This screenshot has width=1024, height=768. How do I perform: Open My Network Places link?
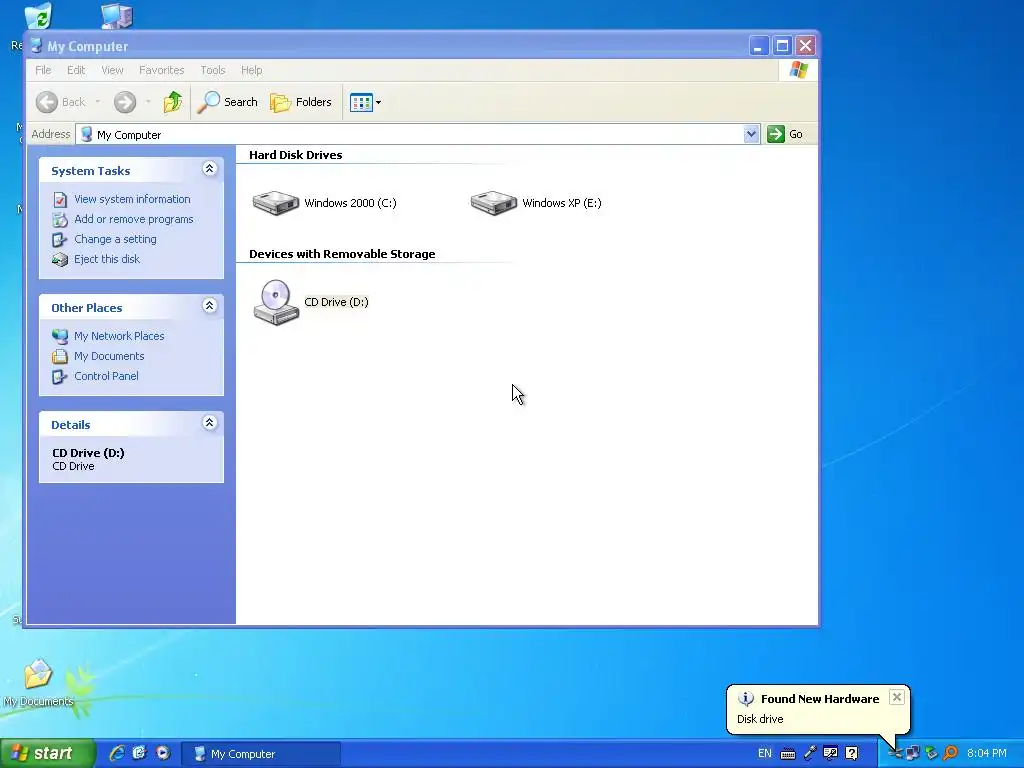pos(119,336)
